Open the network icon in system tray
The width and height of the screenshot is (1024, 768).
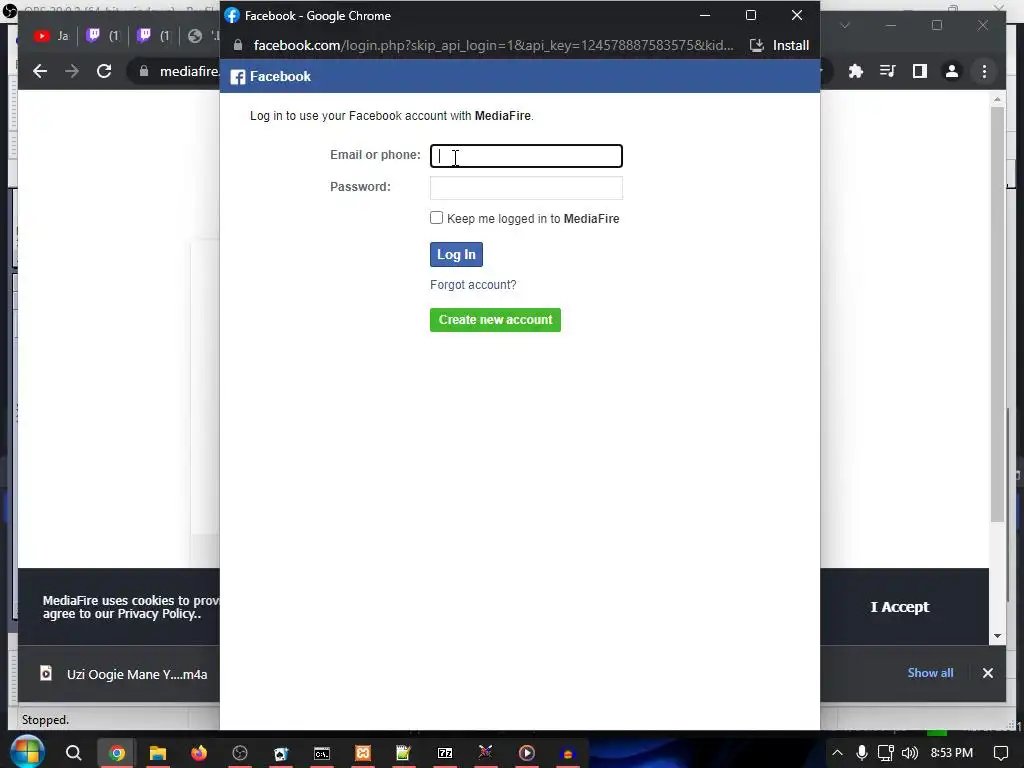pos(886,753)
